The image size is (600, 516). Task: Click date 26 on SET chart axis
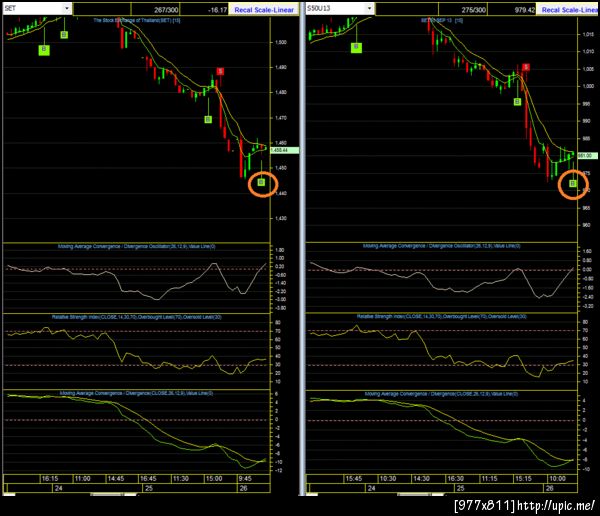(243, 488)
